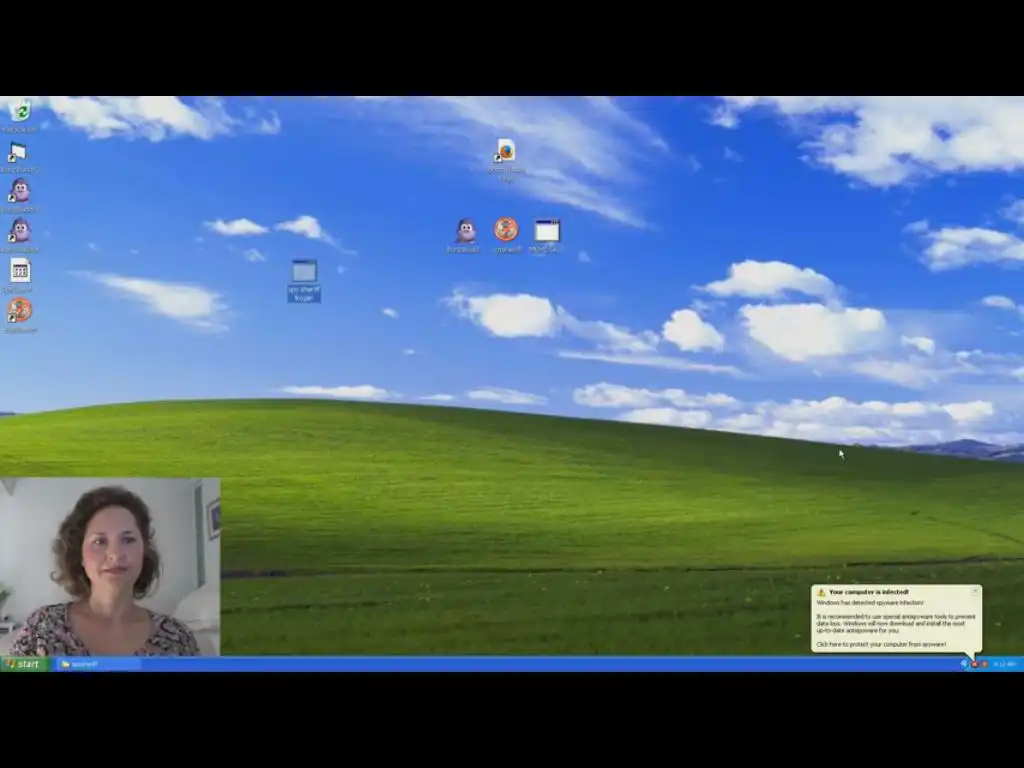Open the Start menu
This screenshot has height=768, width=1024.
pyautogui.click(x=25, y=664)
